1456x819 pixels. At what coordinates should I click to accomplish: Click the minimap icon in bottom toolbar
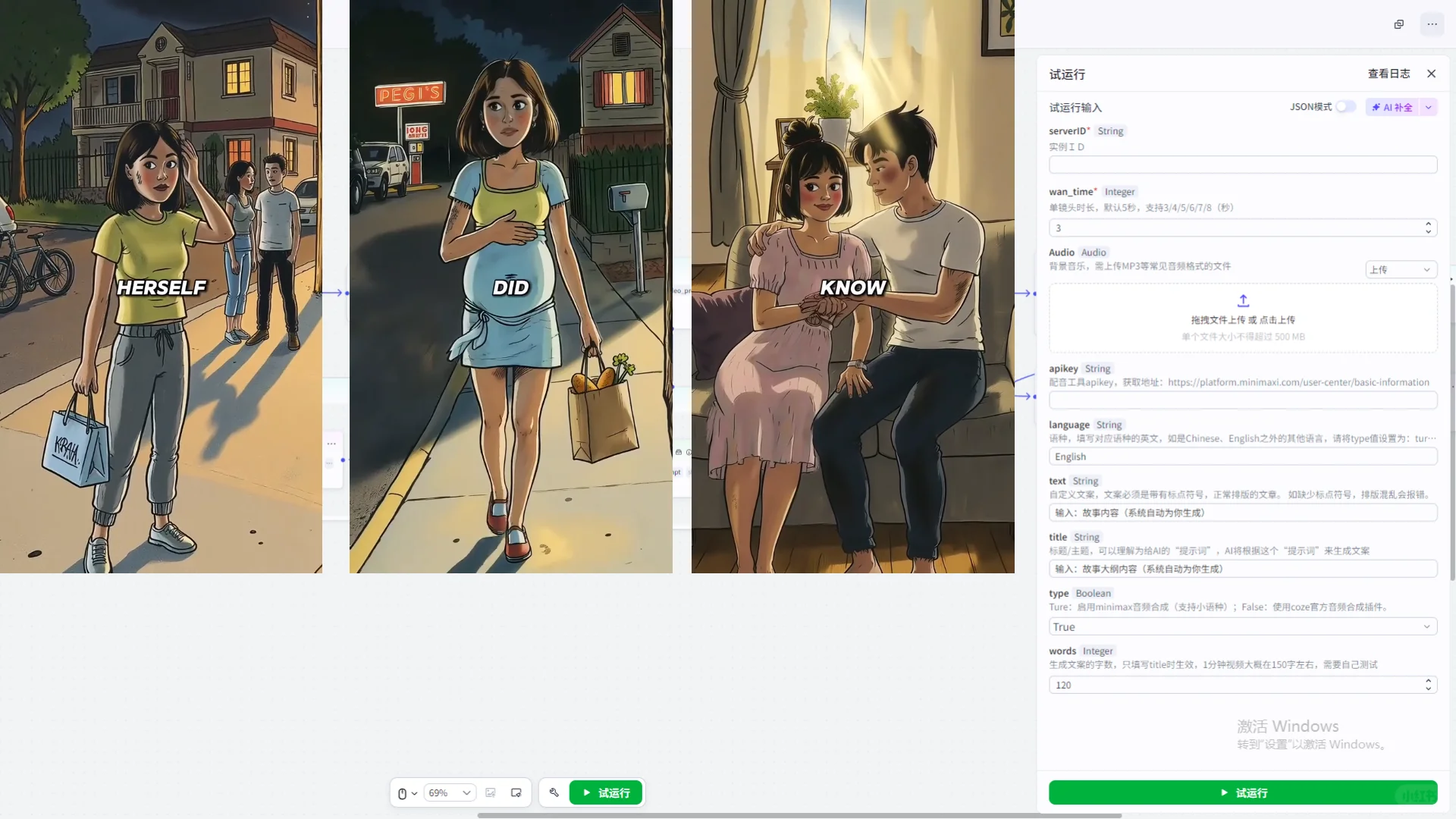516,793
